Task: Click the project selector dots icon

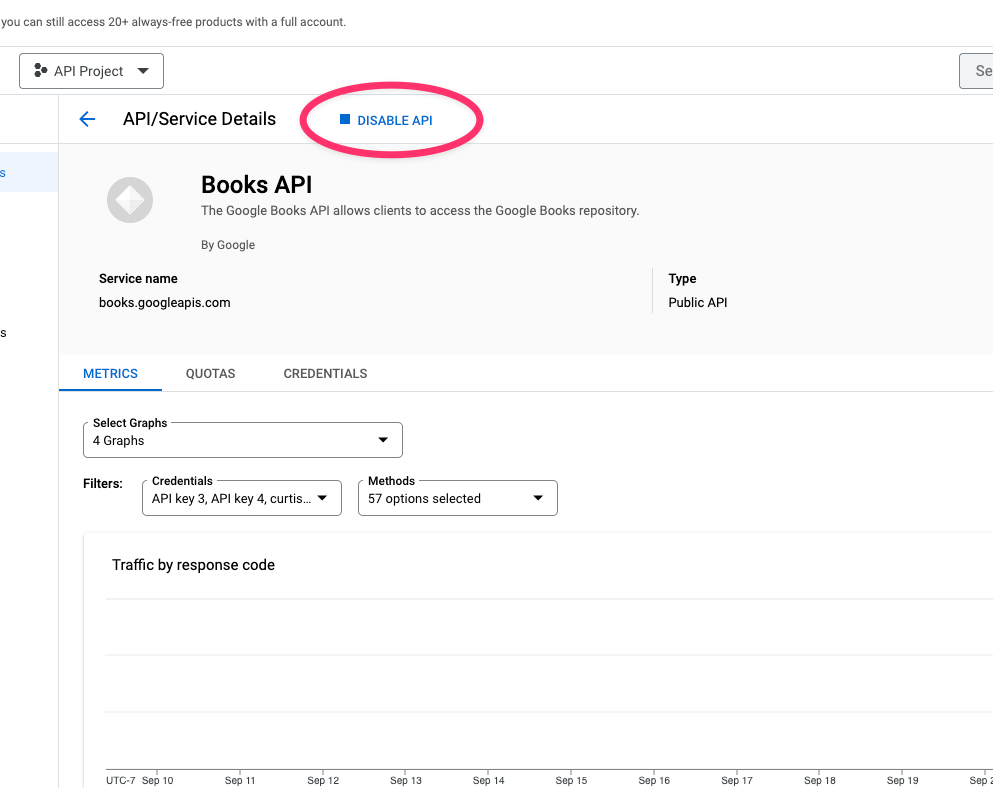Action: (x=40, y=71)
